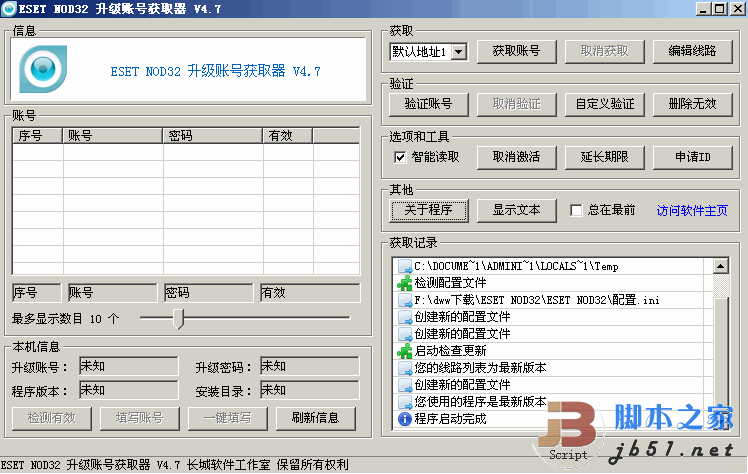
Task: Select log entry 启动检查更新
Action: click(553, 351)
